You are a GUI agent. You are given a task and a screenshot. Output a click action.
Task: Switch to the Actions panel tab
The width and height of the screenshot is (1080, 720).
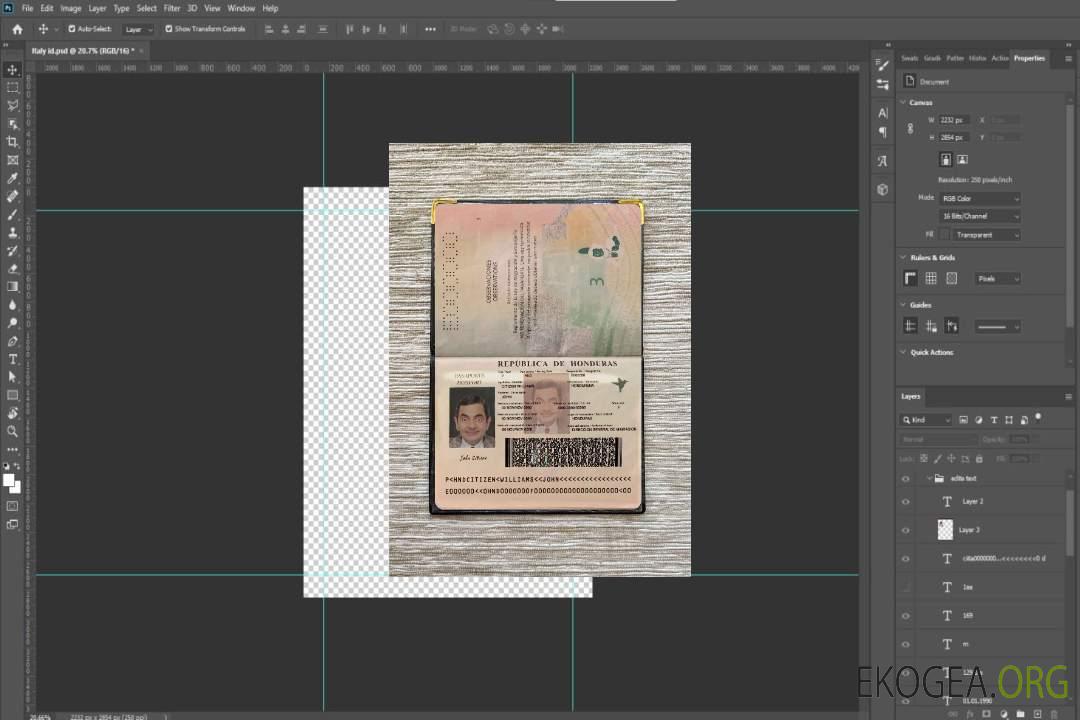(999, 58)
